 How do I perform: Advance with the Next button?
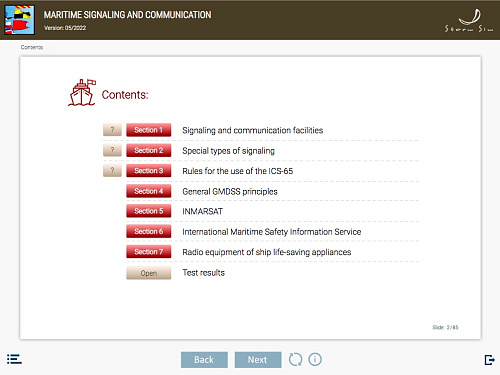point(258,360)
